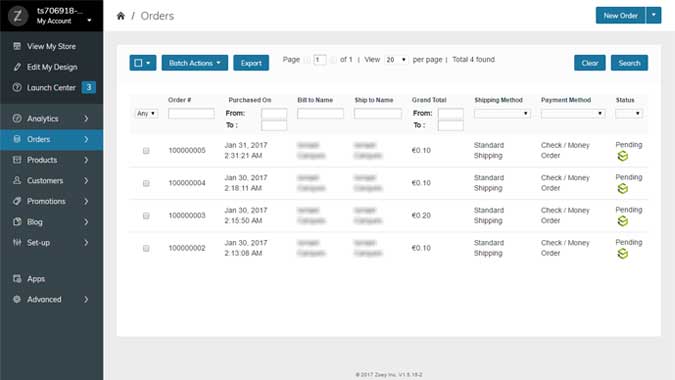675x380 pixels.
Task: Click the ship icon for order 100000003
Action: pos(622,221)
